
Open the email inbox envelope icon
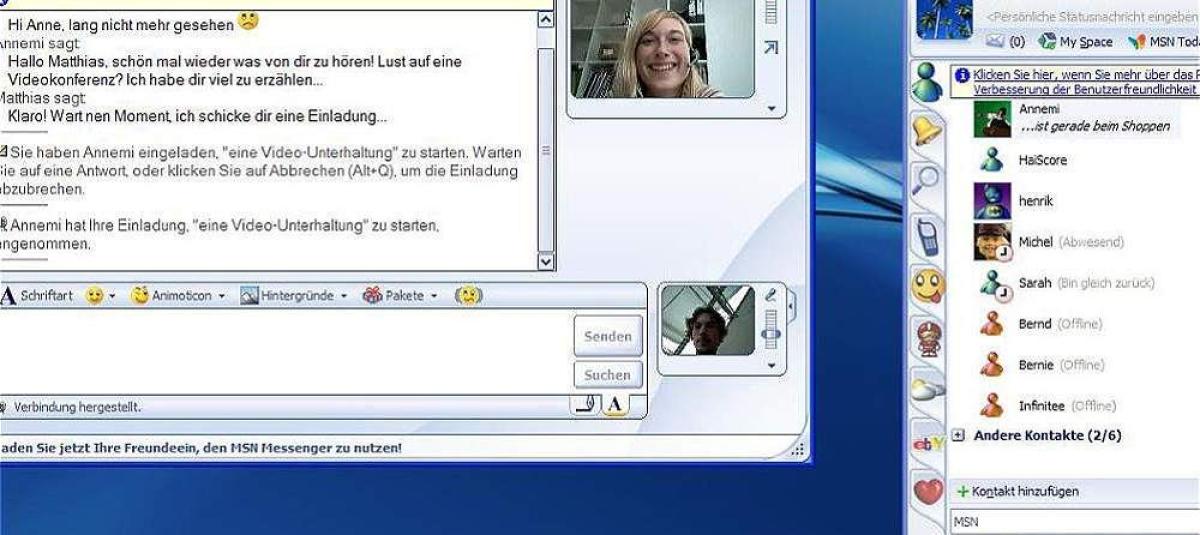click(x=996, y=42)
